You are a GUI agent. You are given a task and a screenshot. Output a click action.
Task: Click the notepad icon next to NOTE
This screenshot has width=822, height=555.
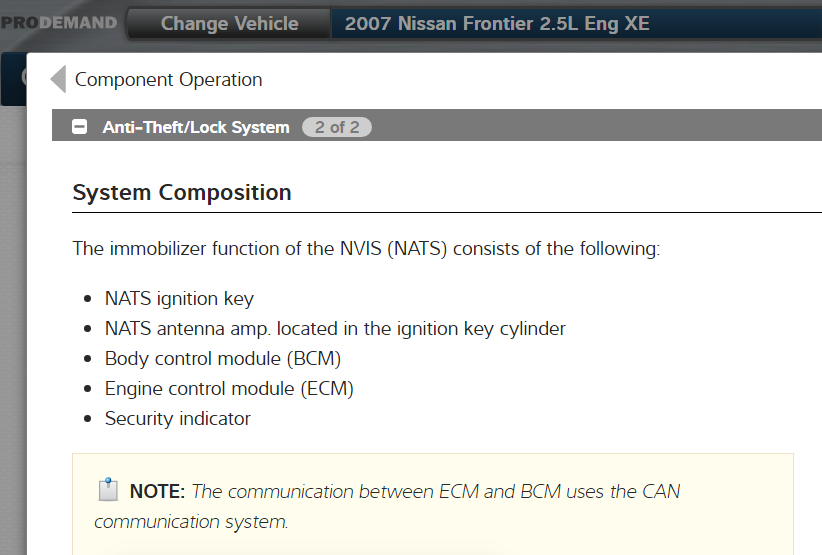tap(108, 490)
